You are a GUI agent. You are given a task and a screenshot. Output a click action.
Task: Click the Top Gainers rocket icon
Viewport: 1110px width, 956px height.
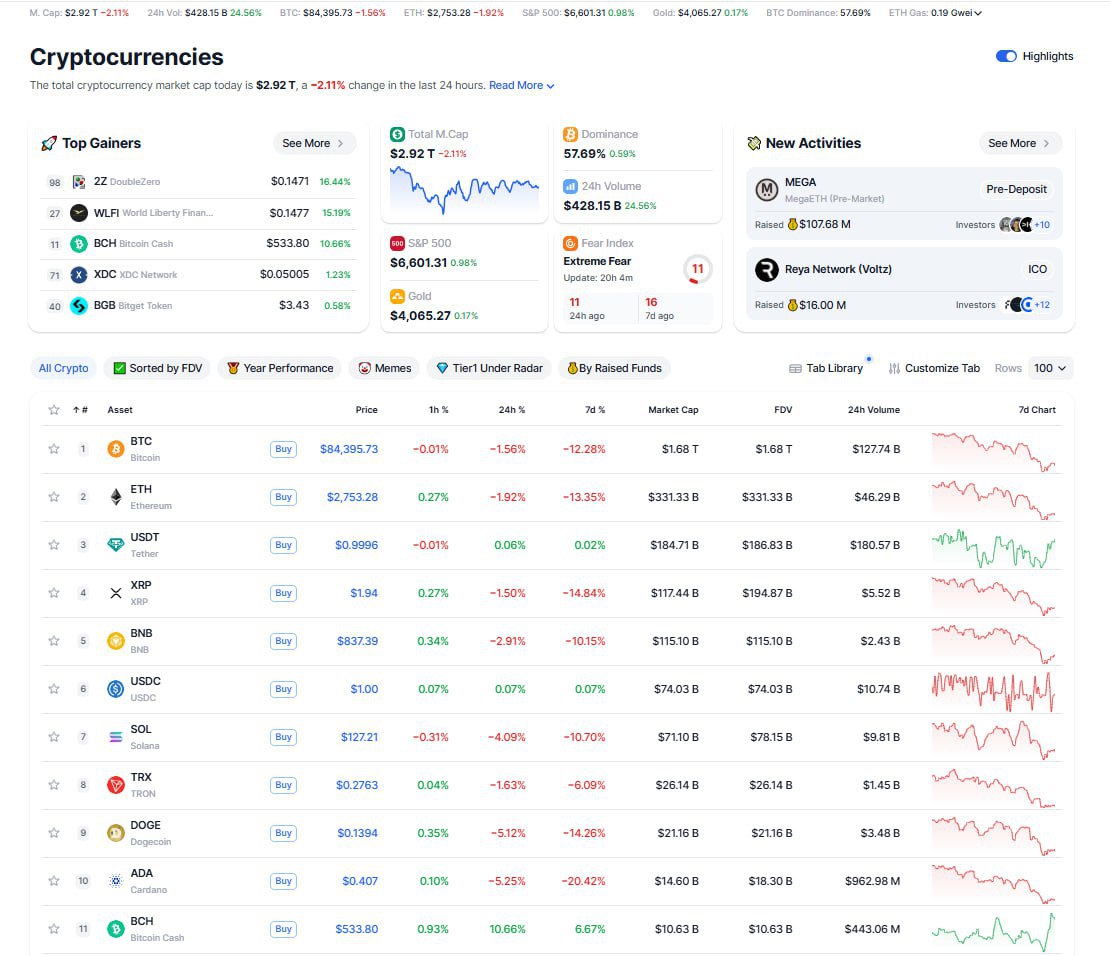pyautogui.click(x=49, y=144)
